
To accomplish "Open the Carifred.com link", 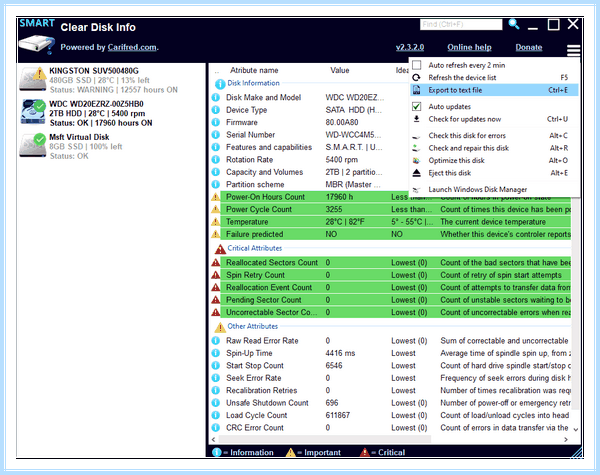I will (132, 47).
